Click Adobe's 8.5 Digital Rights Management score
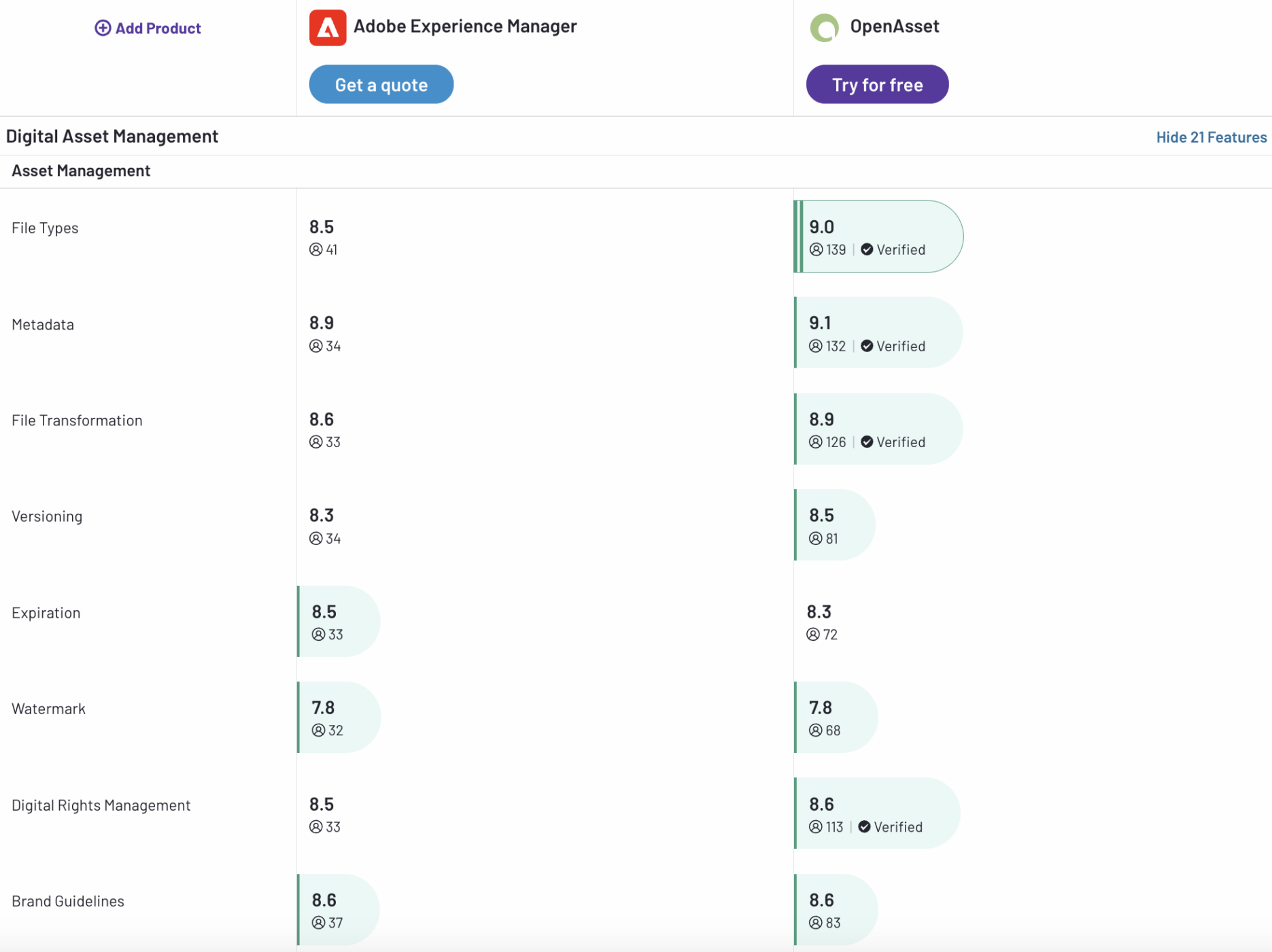 322,804
